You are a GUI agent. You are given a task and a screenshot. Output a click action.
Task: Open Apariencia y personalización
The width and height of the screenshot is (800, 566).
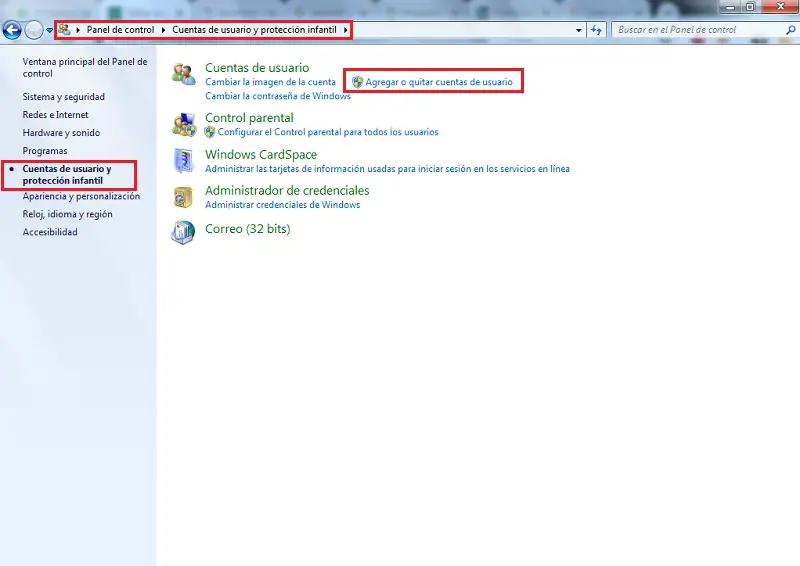pyautogui.click(x=81, y=196)
